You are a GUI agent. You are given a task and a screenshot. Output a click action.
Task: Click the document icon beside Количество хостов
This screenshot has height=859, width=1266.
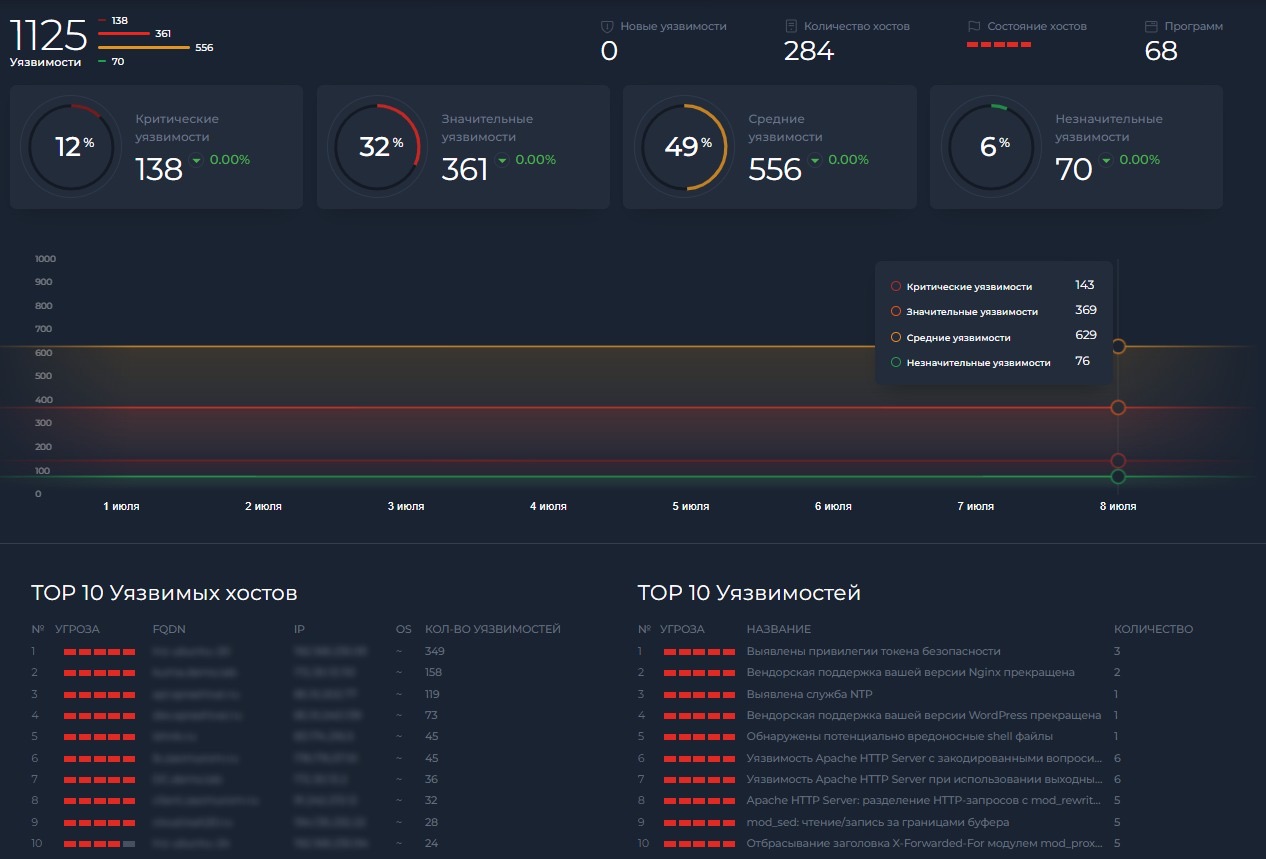(x=791, y=27)
